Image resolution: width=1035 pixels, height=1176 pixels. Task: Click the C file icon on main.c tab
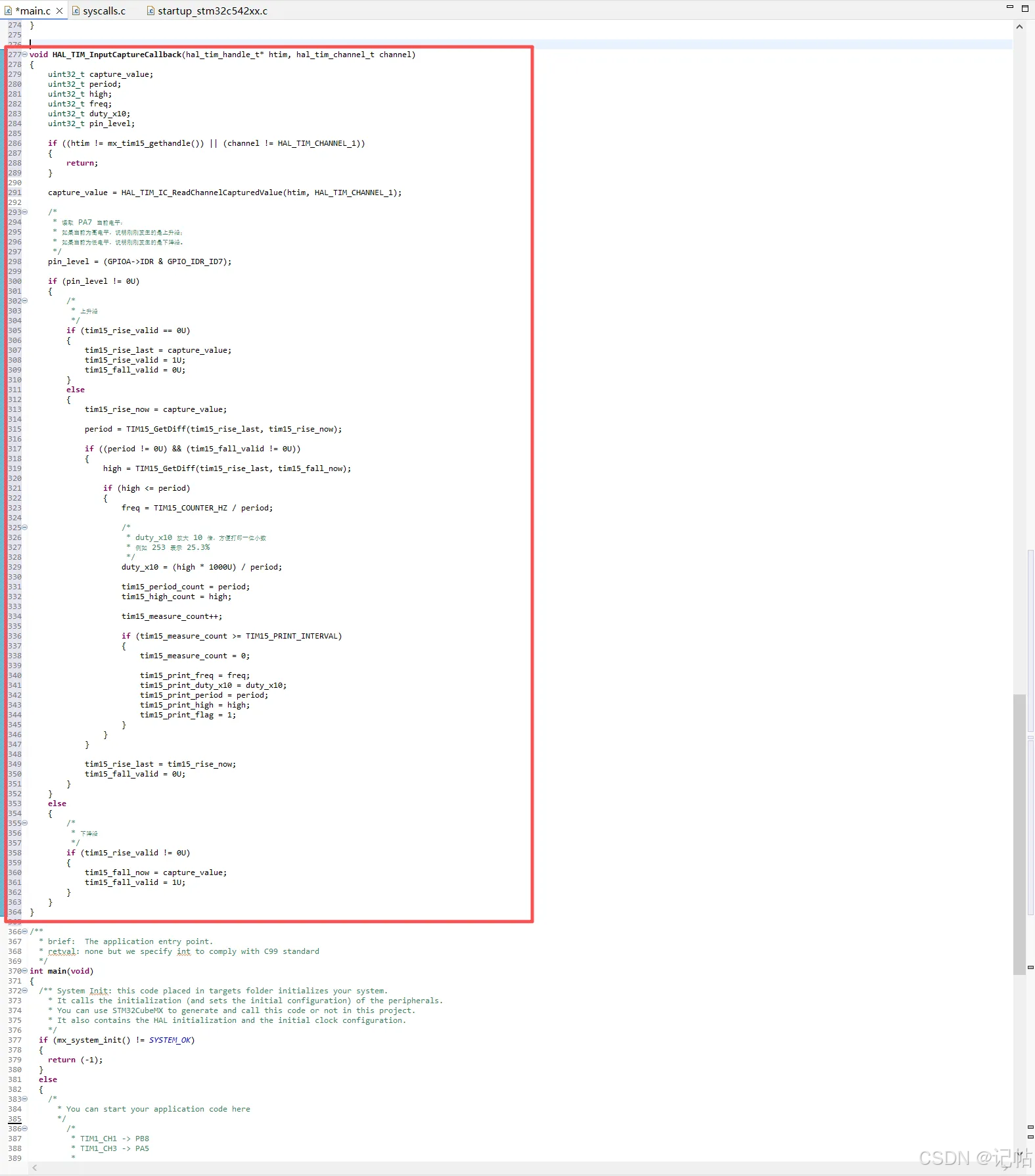tap(8, 11)
